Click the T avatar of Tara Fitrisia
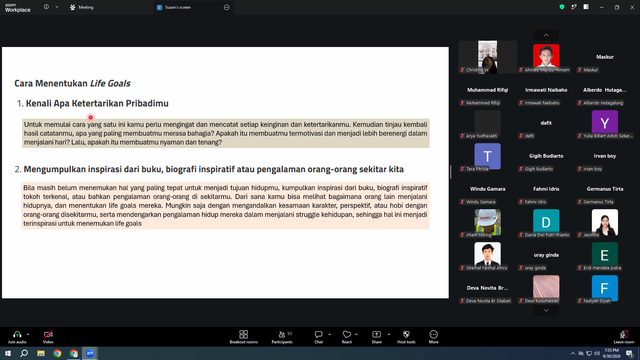The width and height of the screenshot is (640, 360). pos(488,156)
